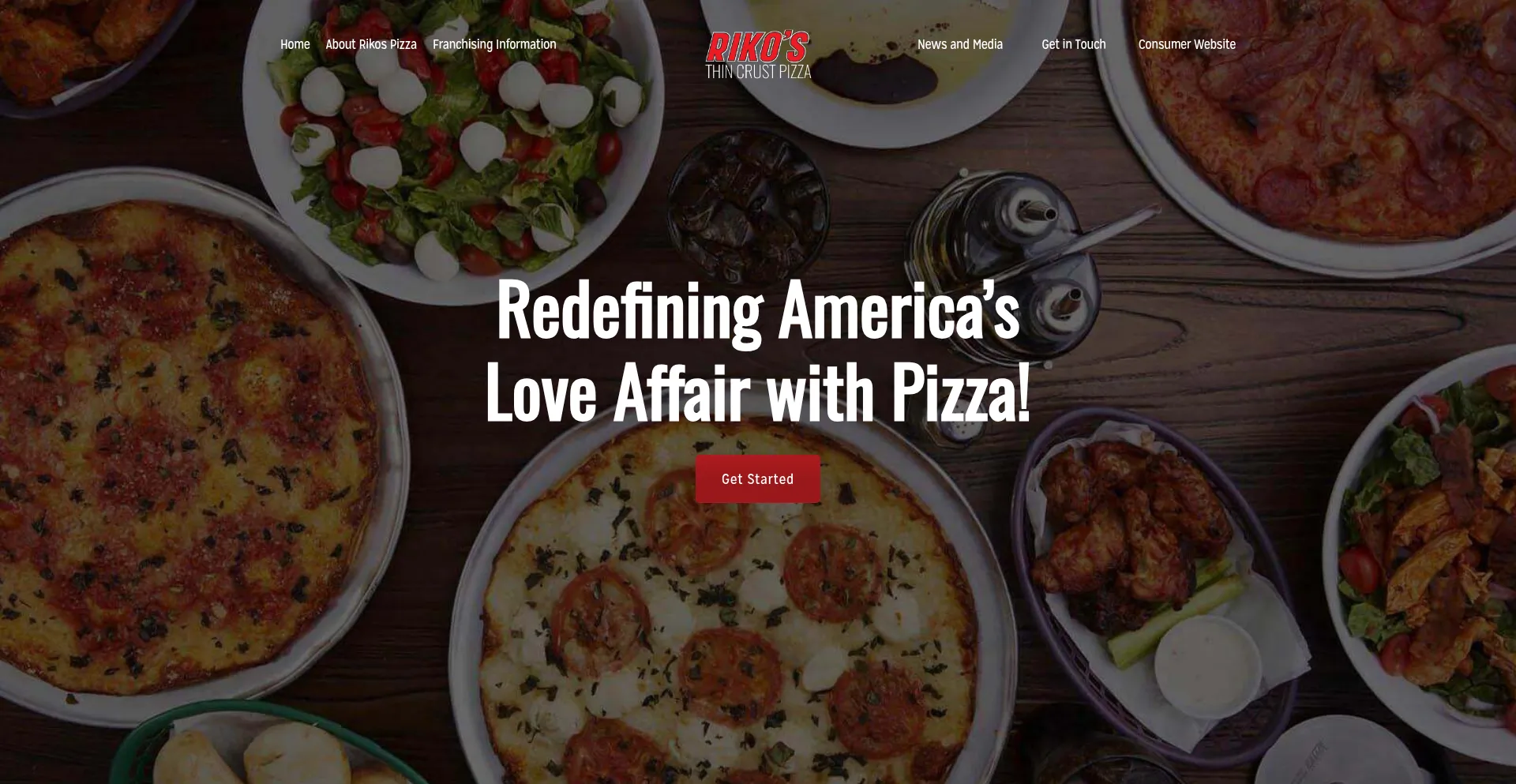Go to the Home page link
Image resolution: width=1516 pixels, height=784 pixels.
(x=295, y=44)
